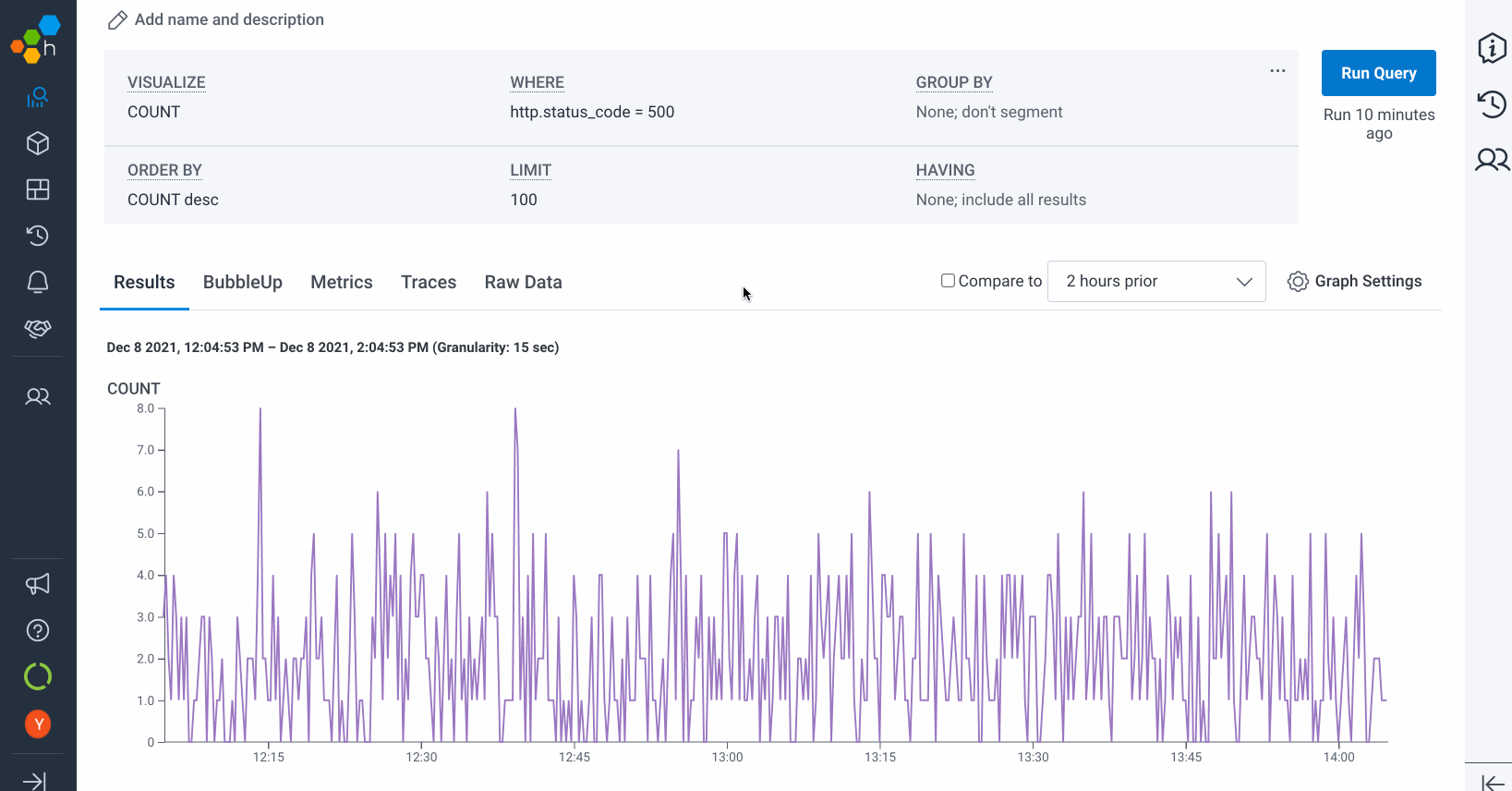Open the Datasets cube icon
1512x791 pixels.
[38, 143]
